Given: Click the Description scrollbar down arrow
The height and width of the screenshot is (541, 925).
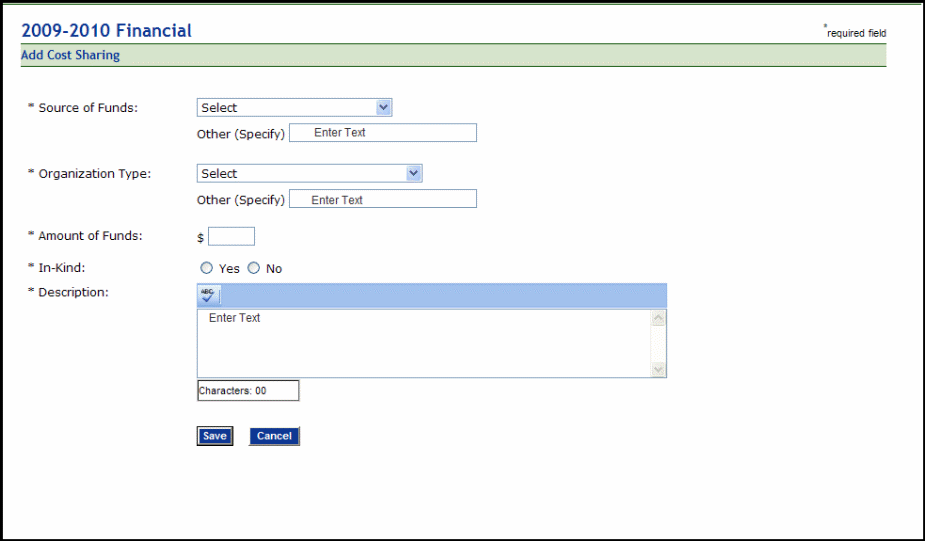Looking at the screenshot, I should [658, 369].
